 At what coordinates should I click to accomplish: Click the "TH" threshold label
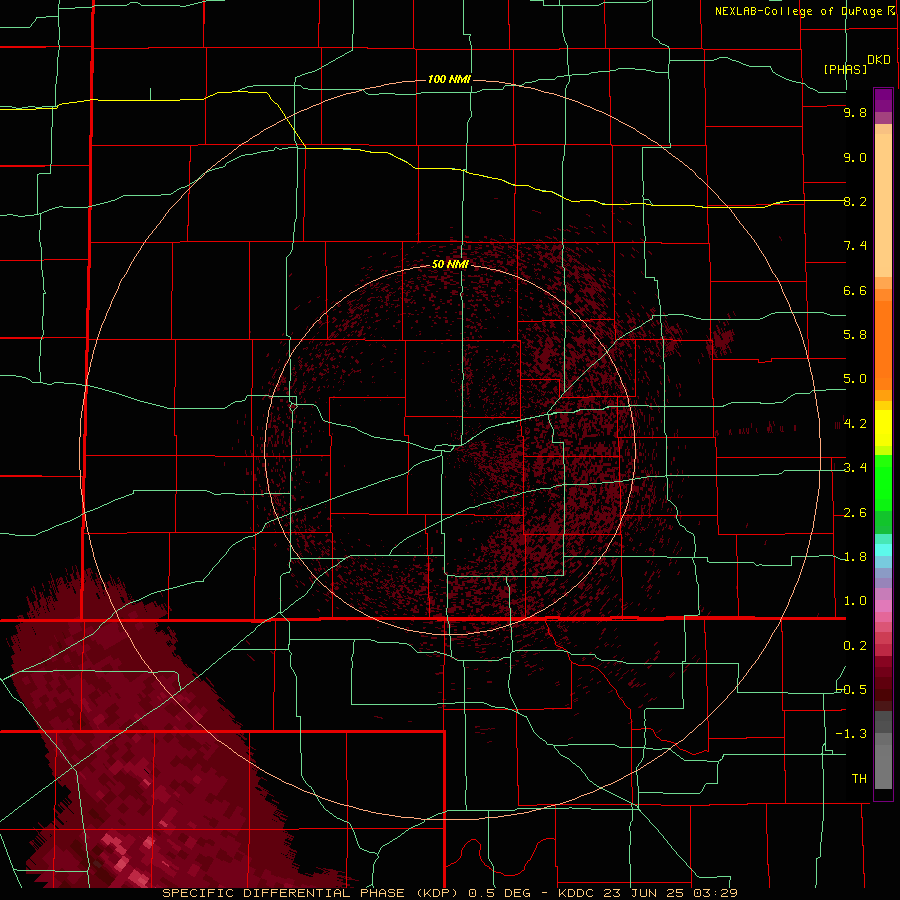859,779
